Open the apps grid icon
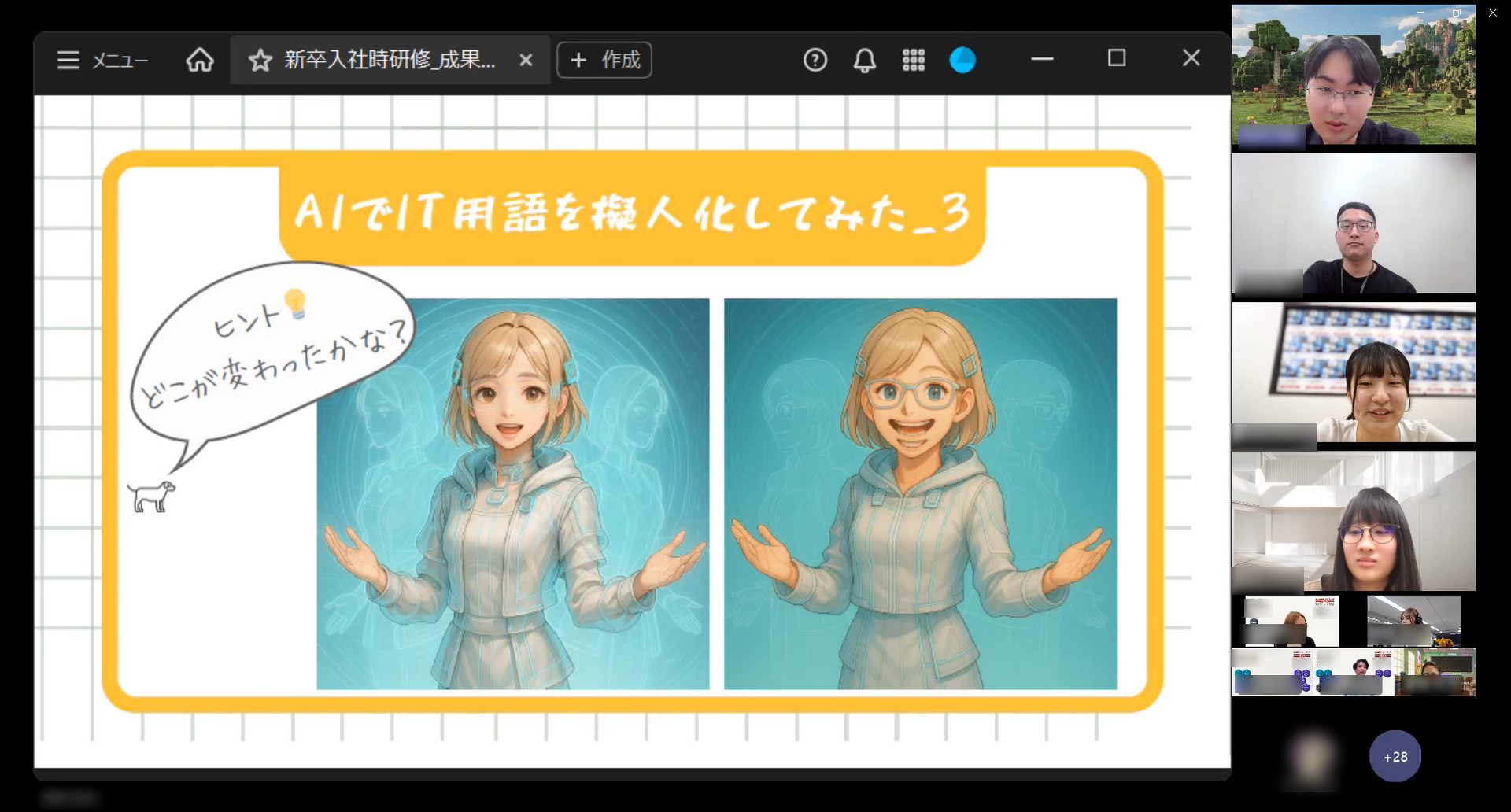 [914, 60]
